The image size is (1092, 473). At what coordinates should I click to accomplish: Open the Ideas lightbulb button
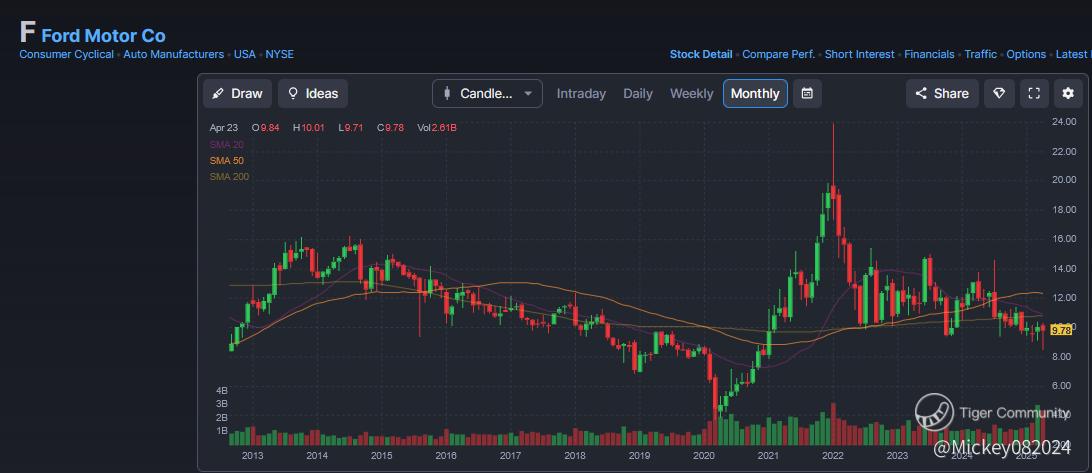pyautogui.click(x=313, y=93)
